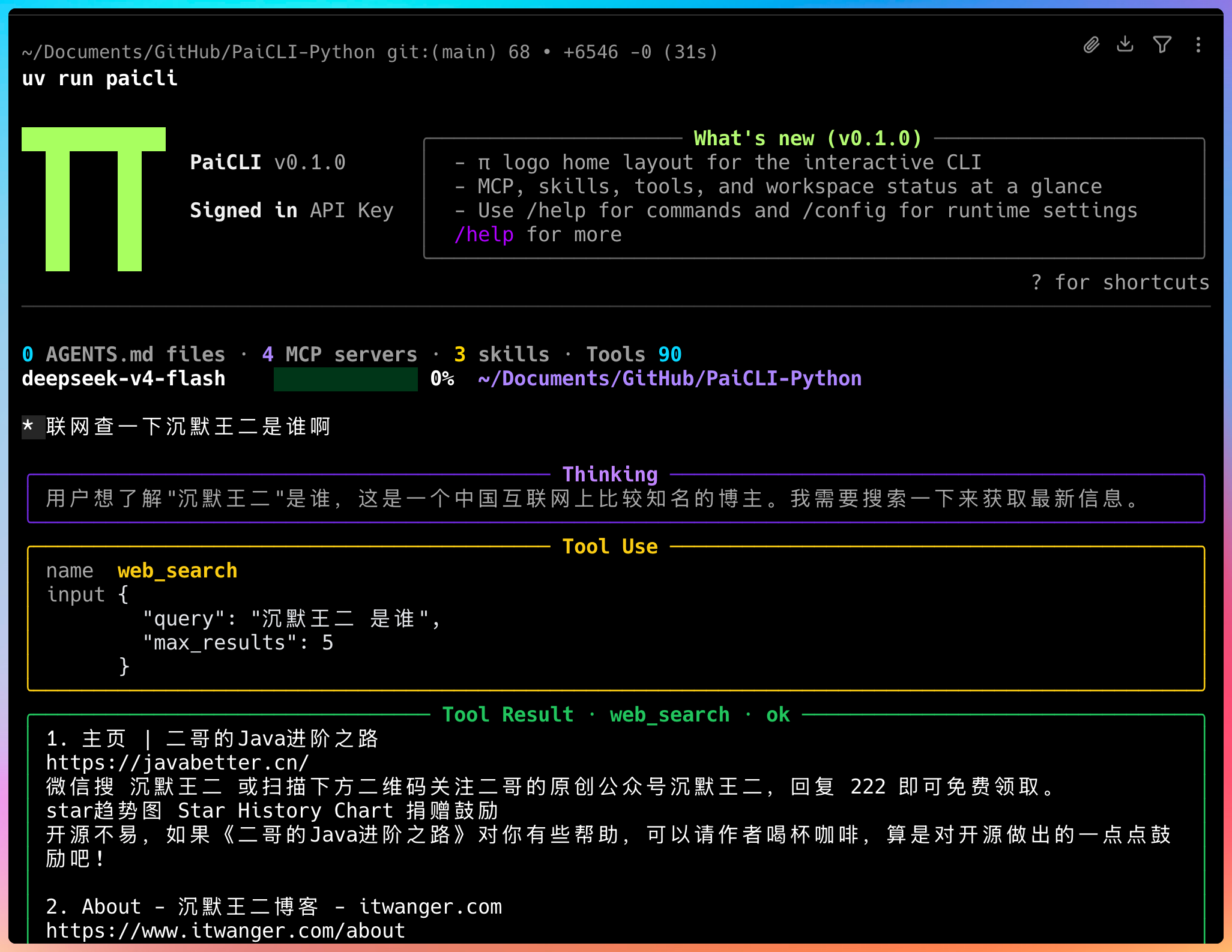Click result '2. About - 沉默王二博客 - itwanger.com'
This screenshot has height=952, width=1232.
(x=274, y=907)
